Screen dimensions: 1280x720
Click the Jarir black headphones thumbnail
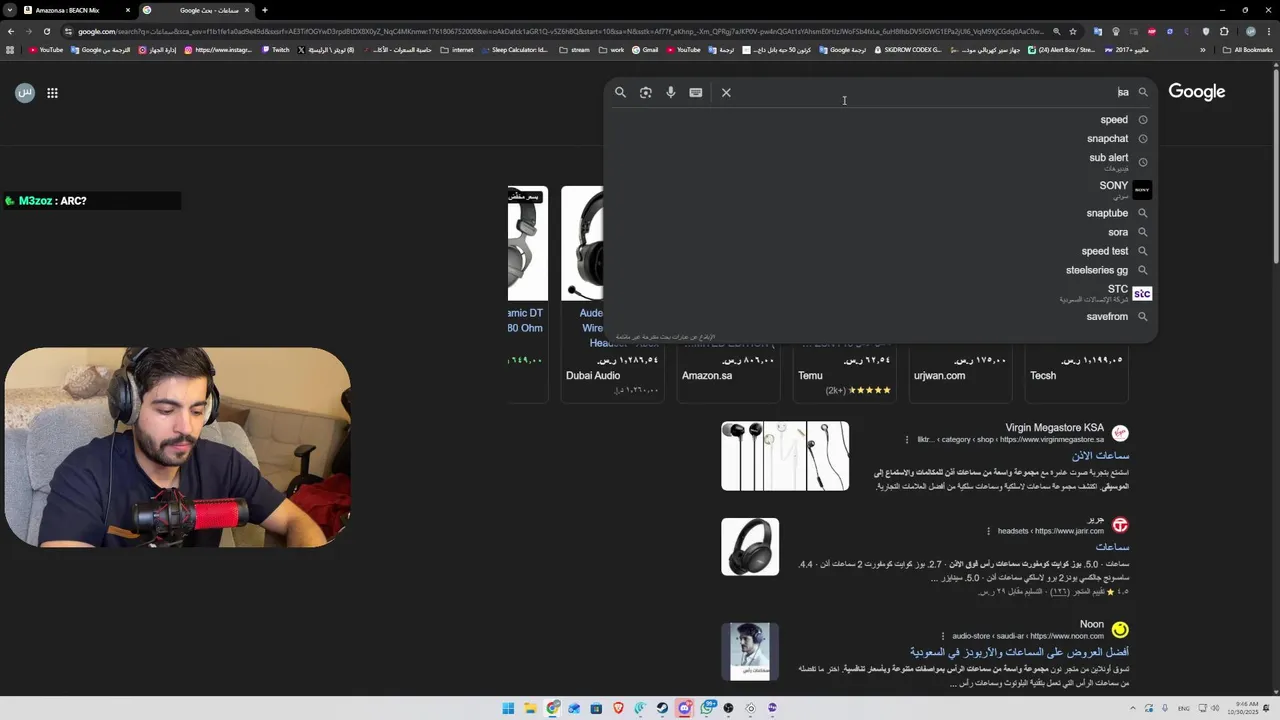click(x=750, y=547)
